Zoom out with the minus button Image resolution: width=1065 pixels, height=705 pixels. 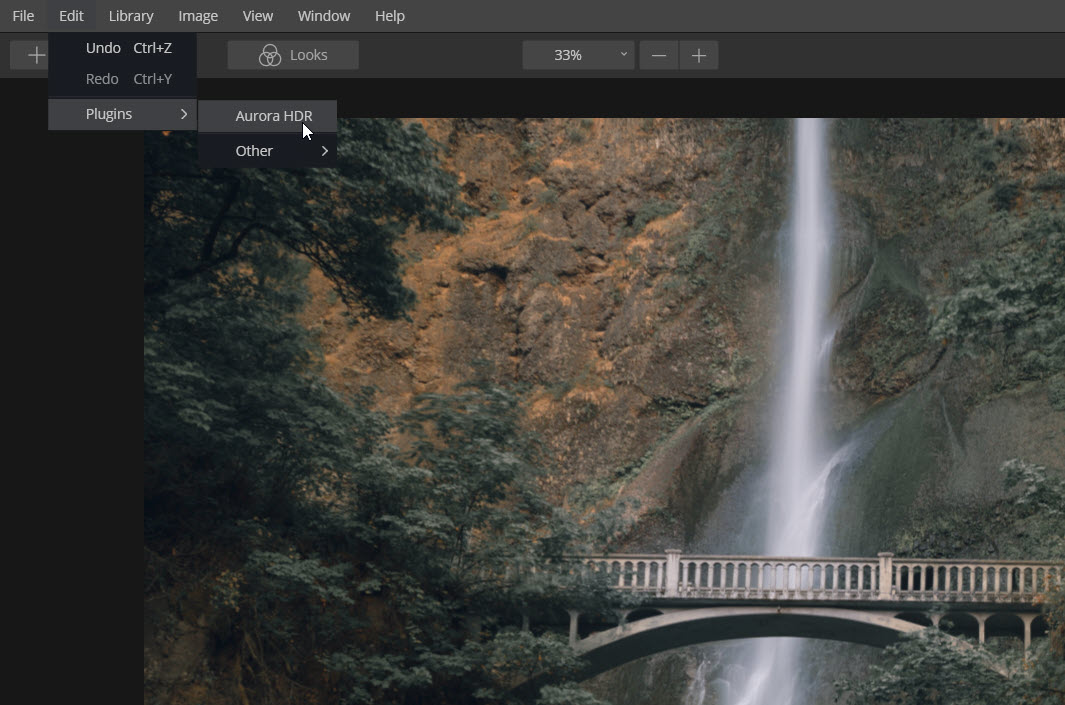tap(659, 55)
